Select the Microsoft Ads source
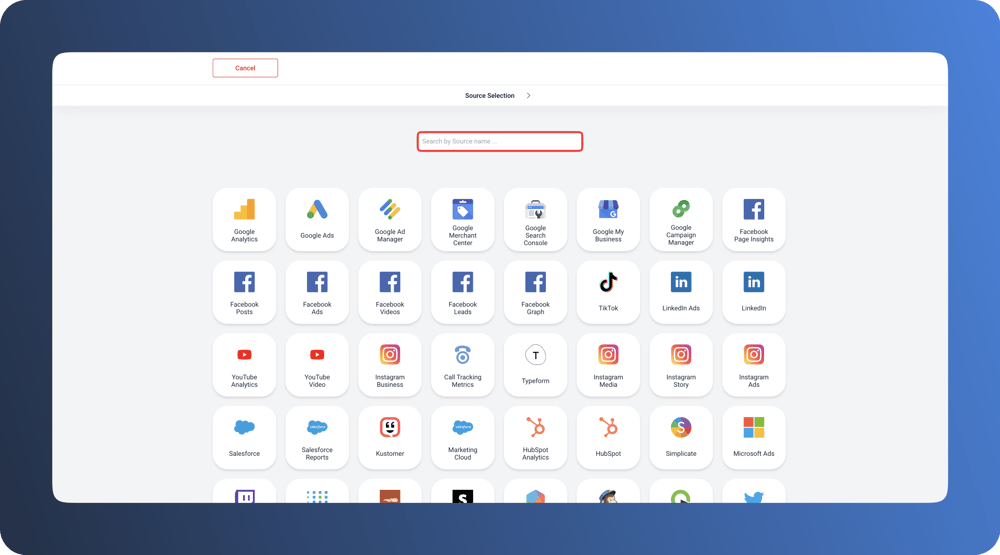The height and width of the screenshot is (555, 1000). [x=753, y=438]
